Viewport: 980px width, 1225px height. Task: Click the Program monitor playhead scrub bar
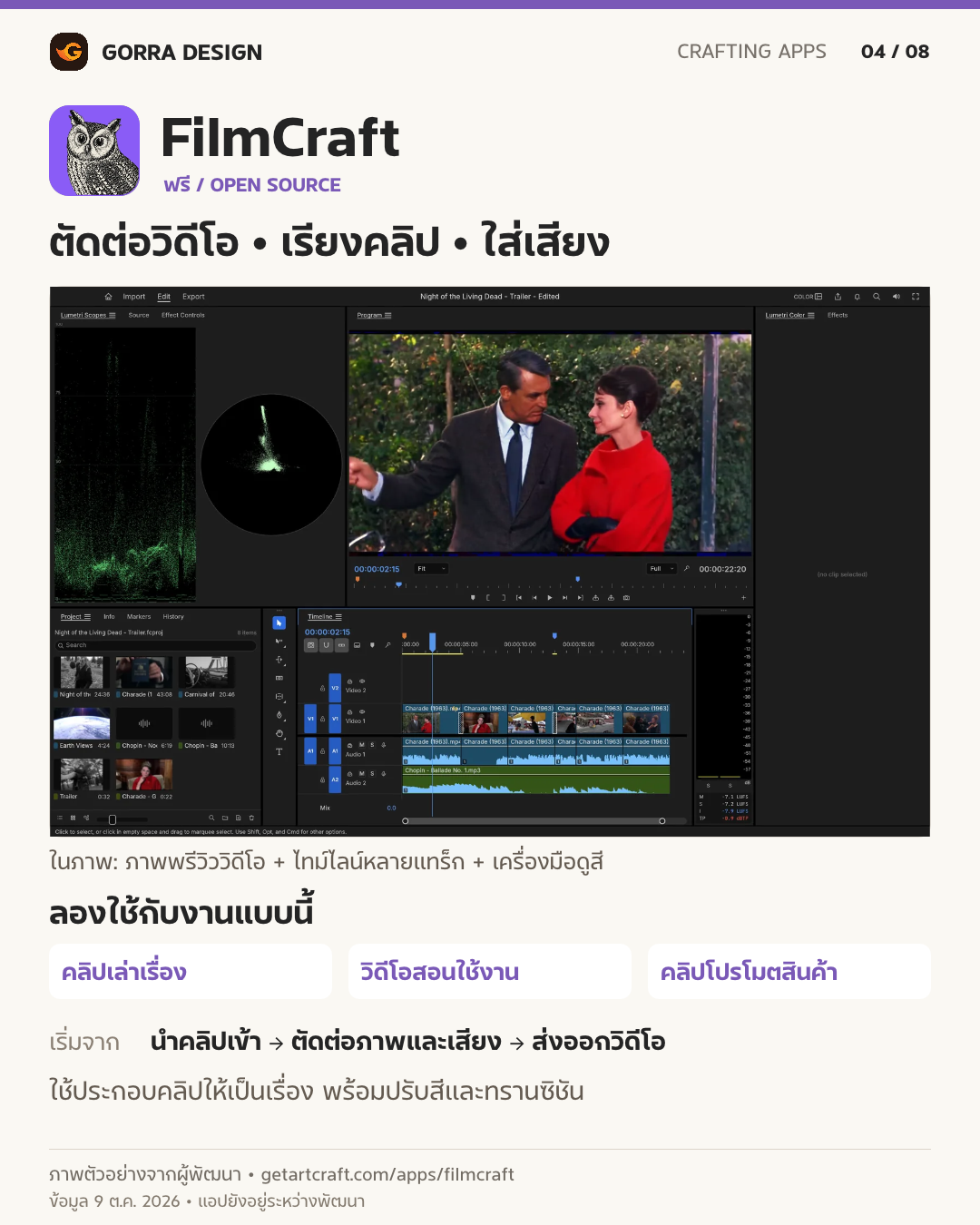tap(550, 585)
